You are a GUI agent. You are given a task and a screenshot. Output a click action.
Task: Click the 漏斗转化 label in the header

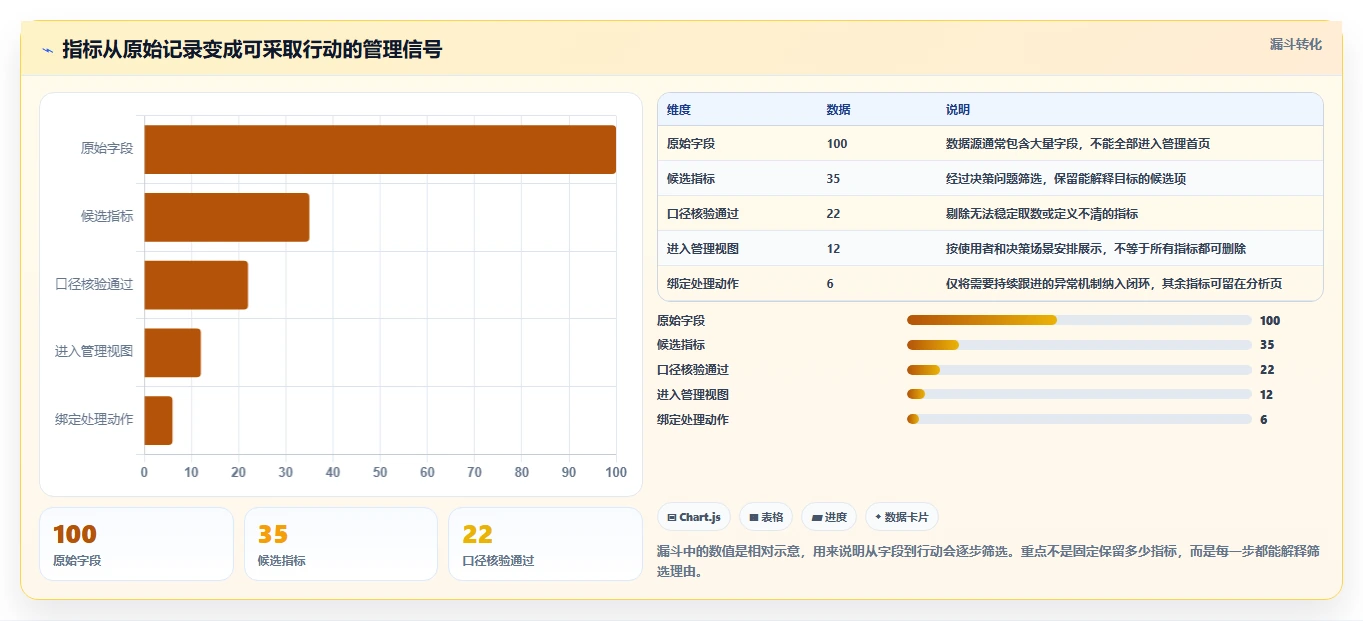coord(1295,44)
